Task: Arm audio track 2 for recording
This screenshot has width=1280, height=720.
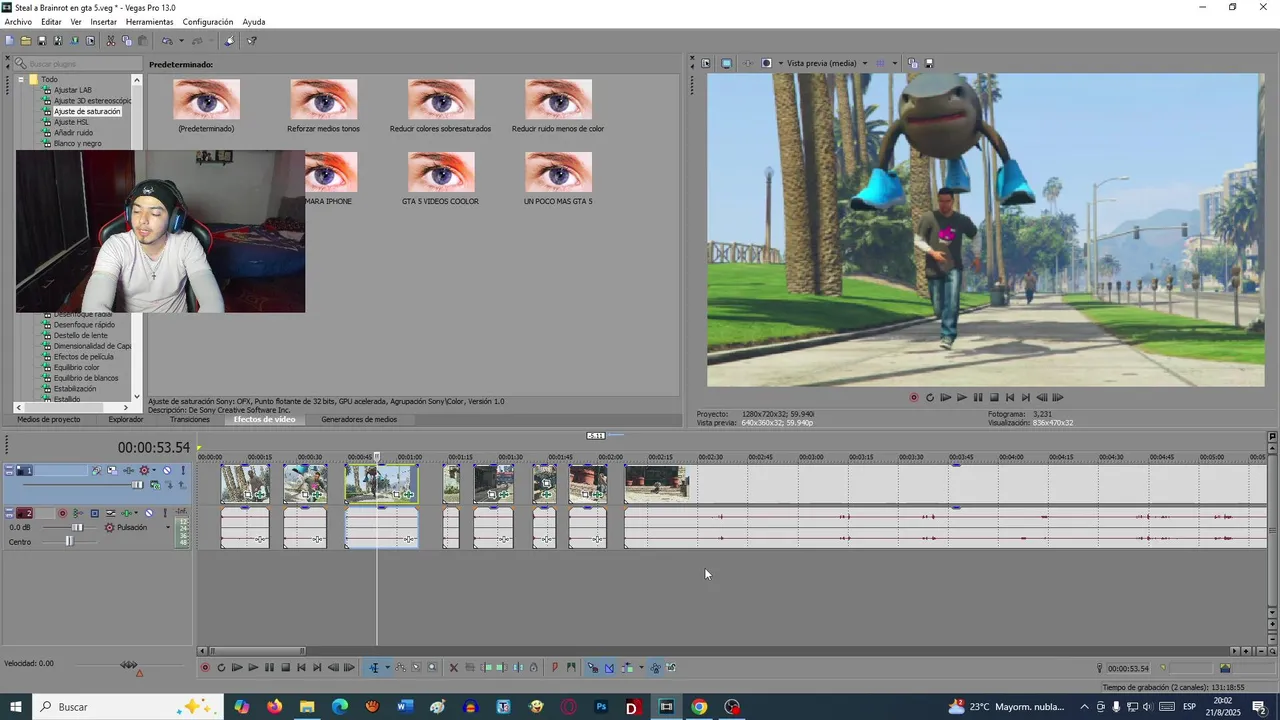Action: pos(63,513)
